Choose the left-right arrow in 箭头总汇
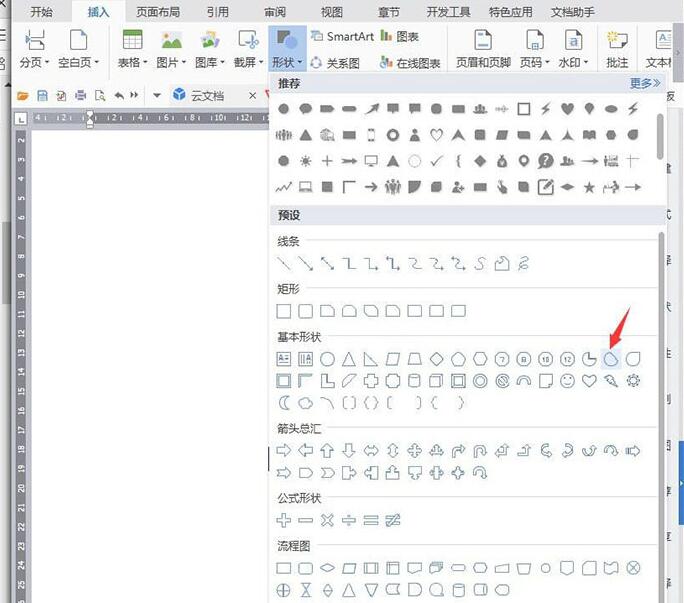Image resolution: width=684 pixels, height=603 pixels. (371, 450)
